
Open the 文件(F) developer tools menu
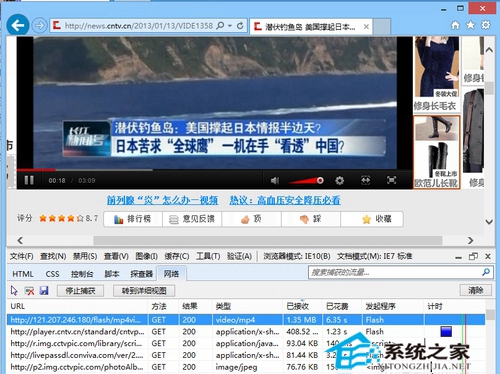(22, 256)
